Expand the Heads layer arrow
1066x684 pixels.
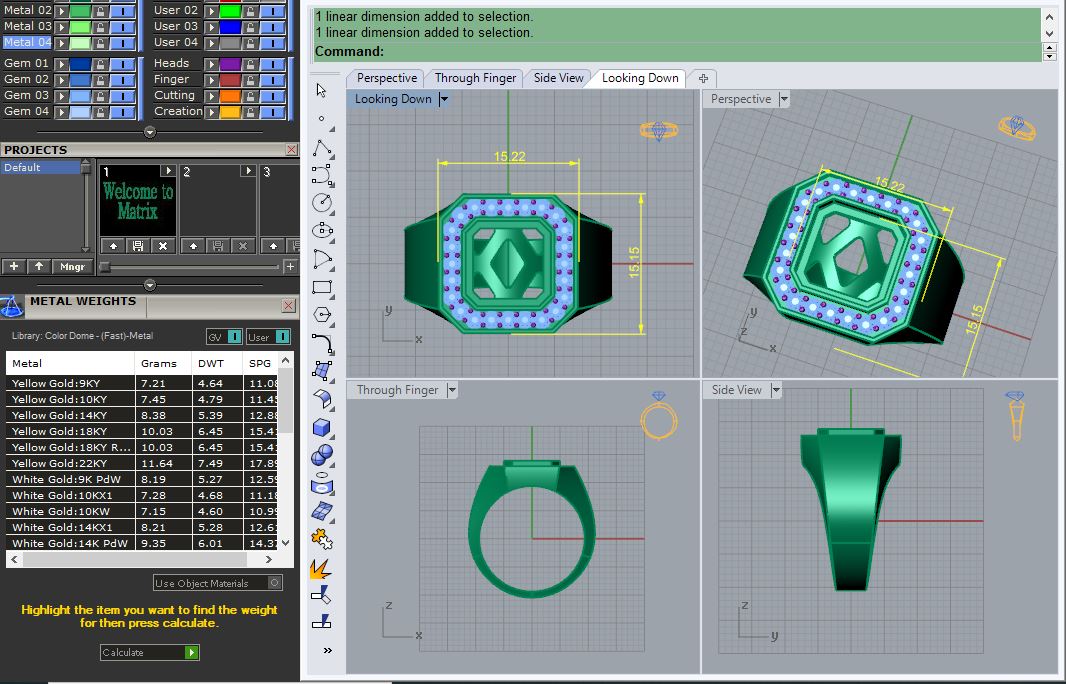(x=212, y=63)
